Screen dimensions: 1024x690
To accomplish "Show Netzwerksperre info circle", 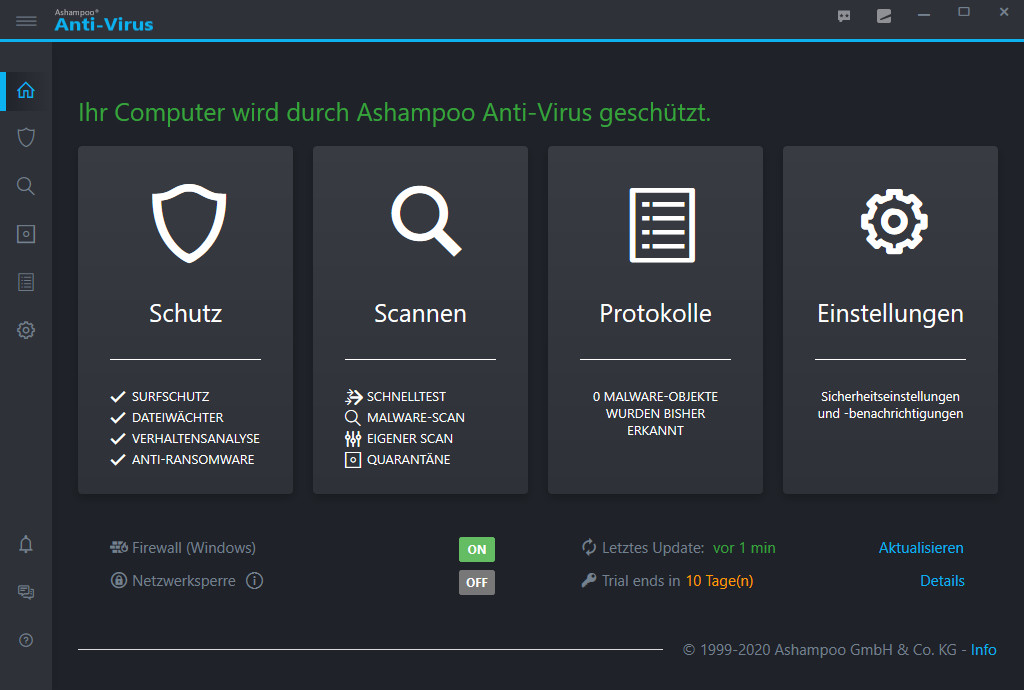I will pos(255,580).
